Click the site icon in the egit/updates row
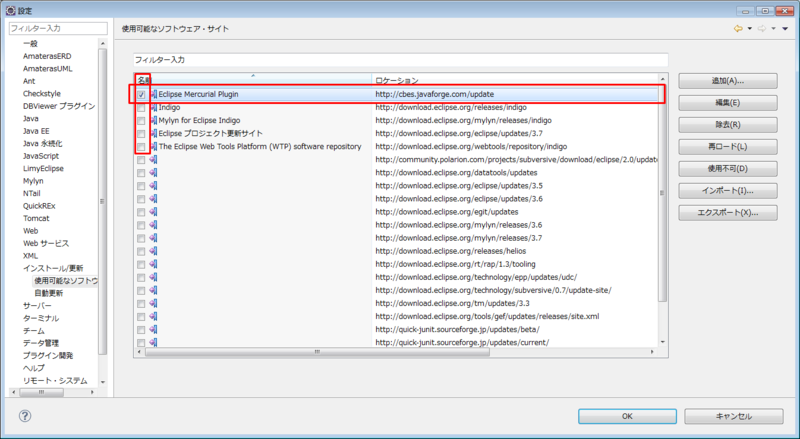The width and height of the screenshot is (800, 439). click(x=153, y=212)
